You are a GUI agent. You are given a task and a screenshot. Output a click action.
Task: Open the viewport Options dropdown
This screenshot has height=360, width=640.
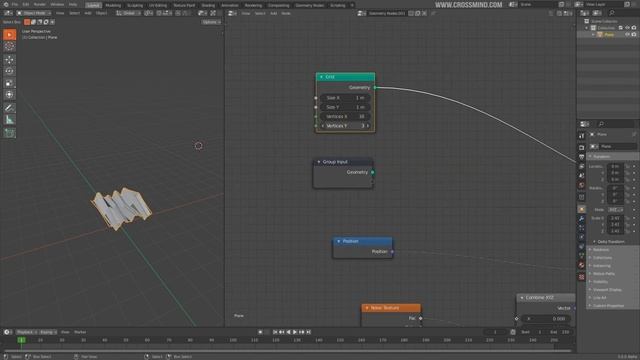click(211, 22)
